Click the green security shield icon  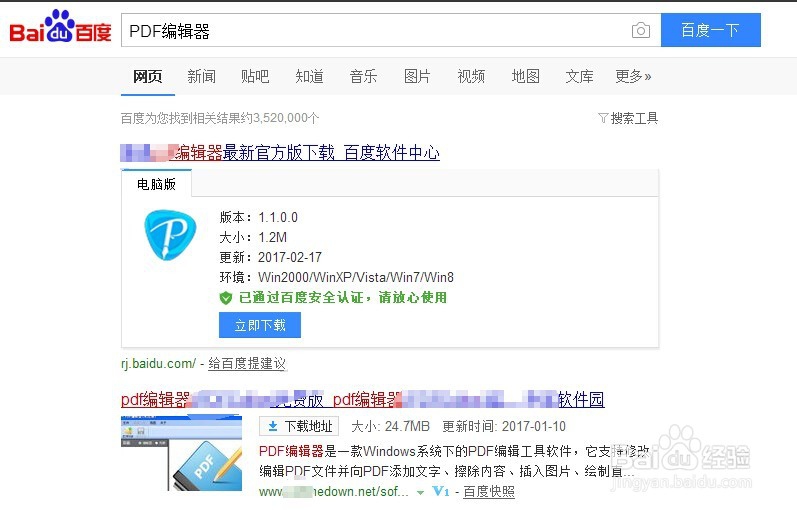[x=226, y=298]
